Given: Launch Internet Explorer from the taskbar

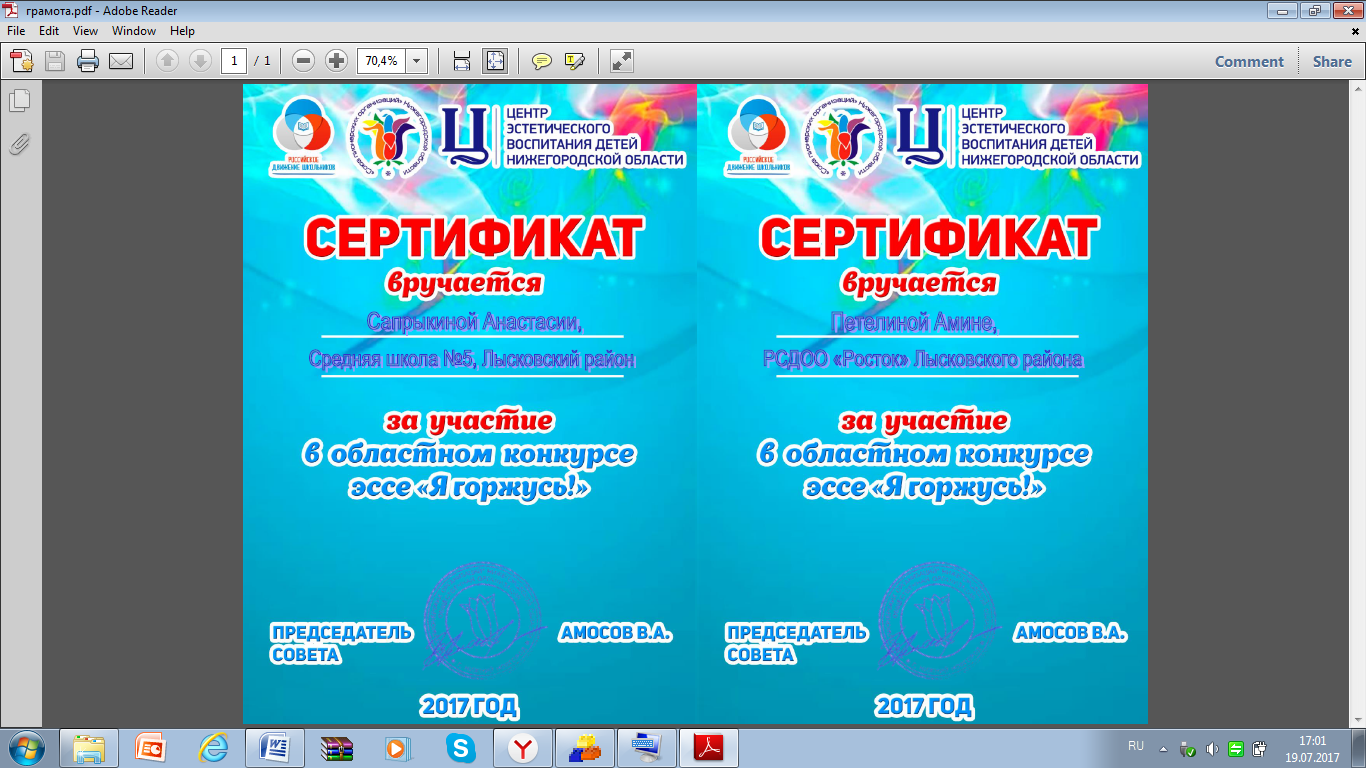Looking at the screenshot, I should (x=213, y=747).
